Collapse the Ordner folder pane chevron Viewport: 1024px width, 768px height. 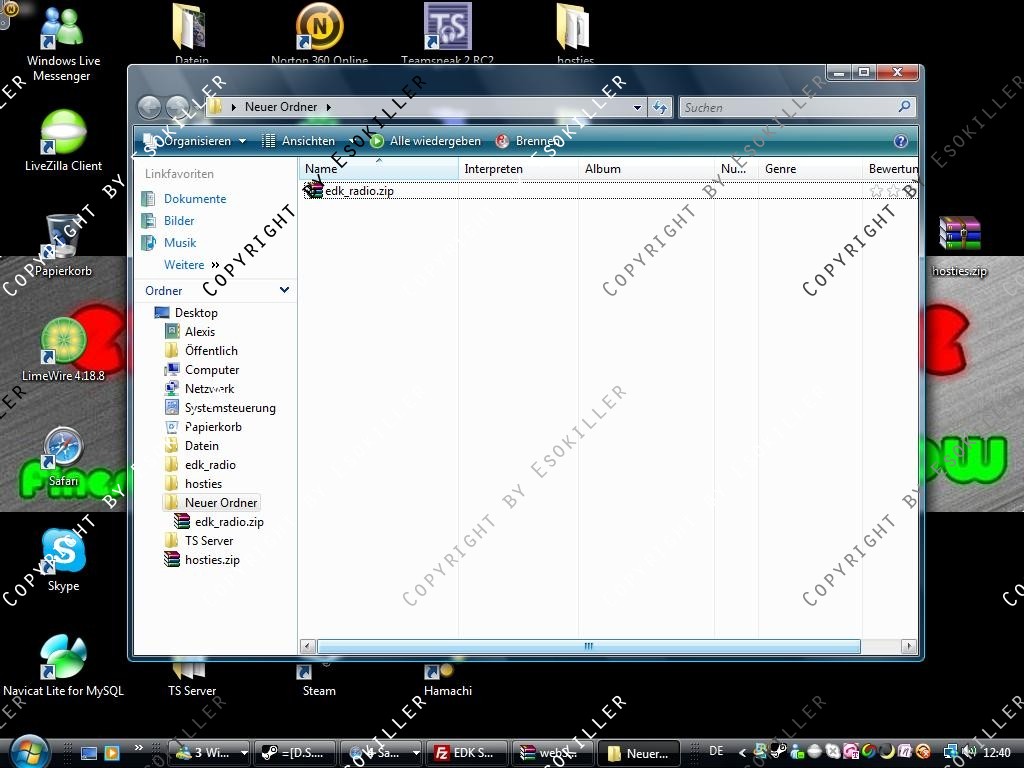click(284, 290)
